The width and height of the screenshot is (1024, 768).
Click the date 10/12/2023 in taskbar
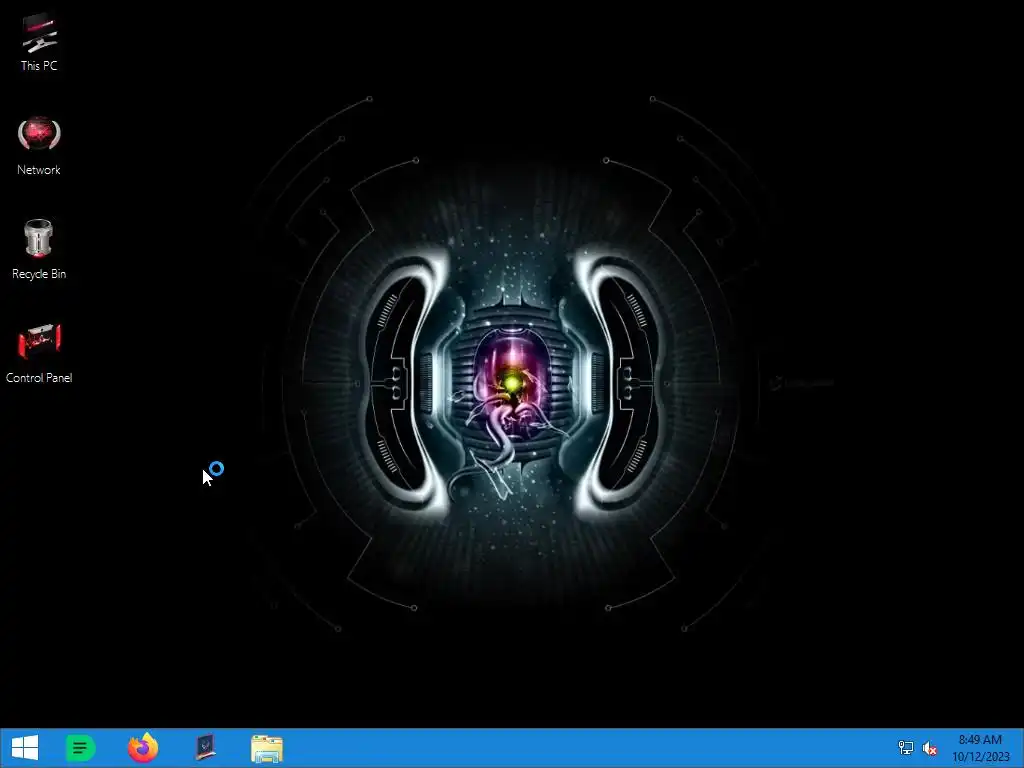[981, 757]
